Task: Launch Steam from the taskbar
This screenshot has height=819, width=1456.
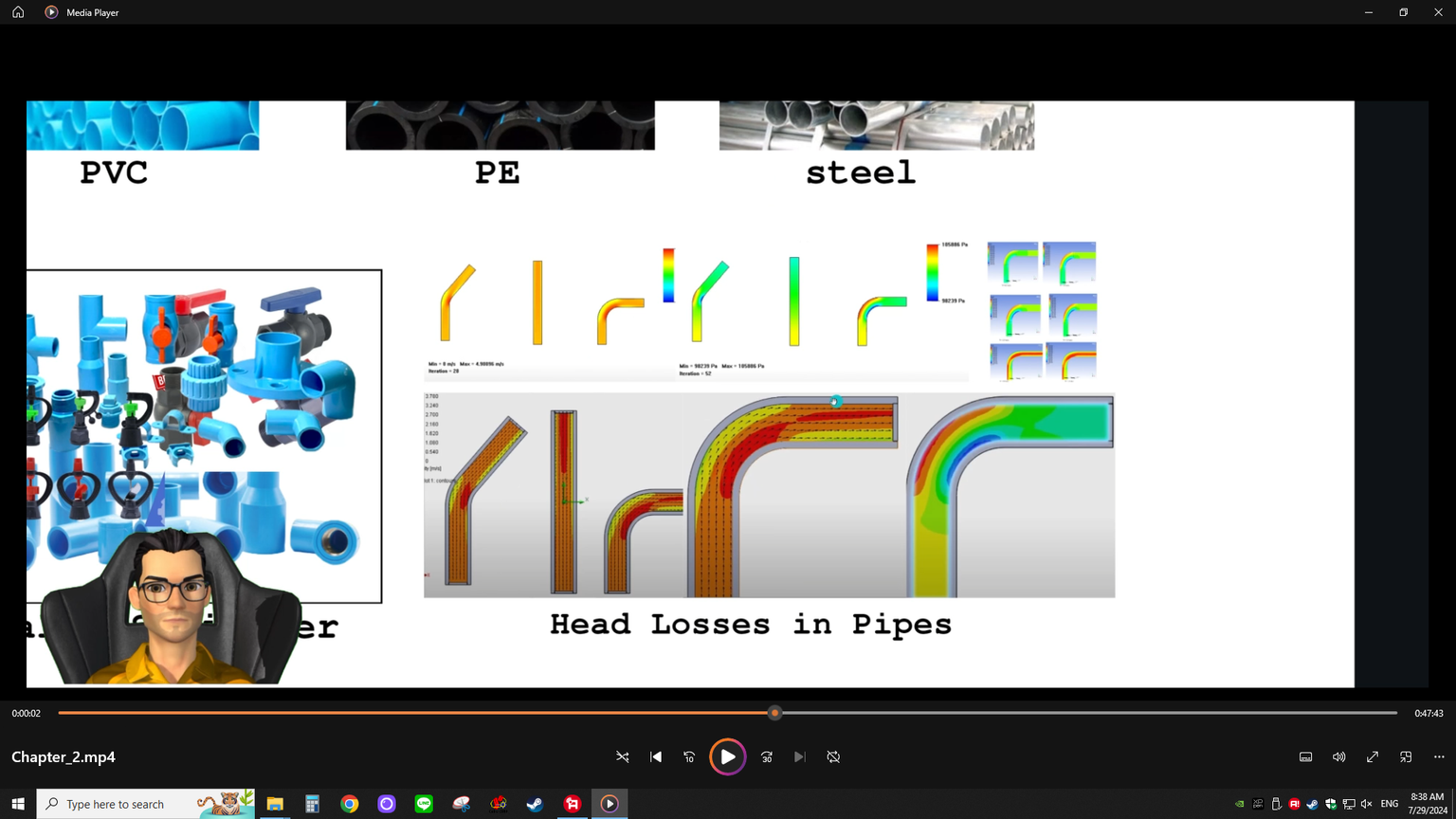Action: (535, 804)
